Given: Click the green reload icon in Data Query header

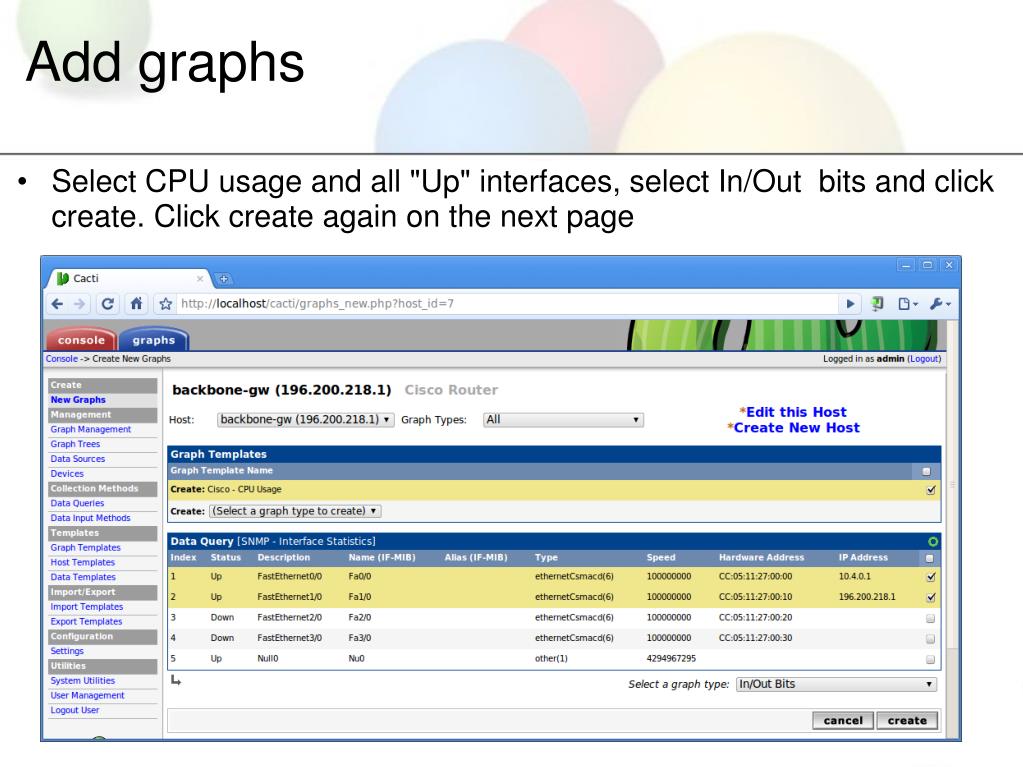Looking at the screenshot, I should tap(933, 541).
